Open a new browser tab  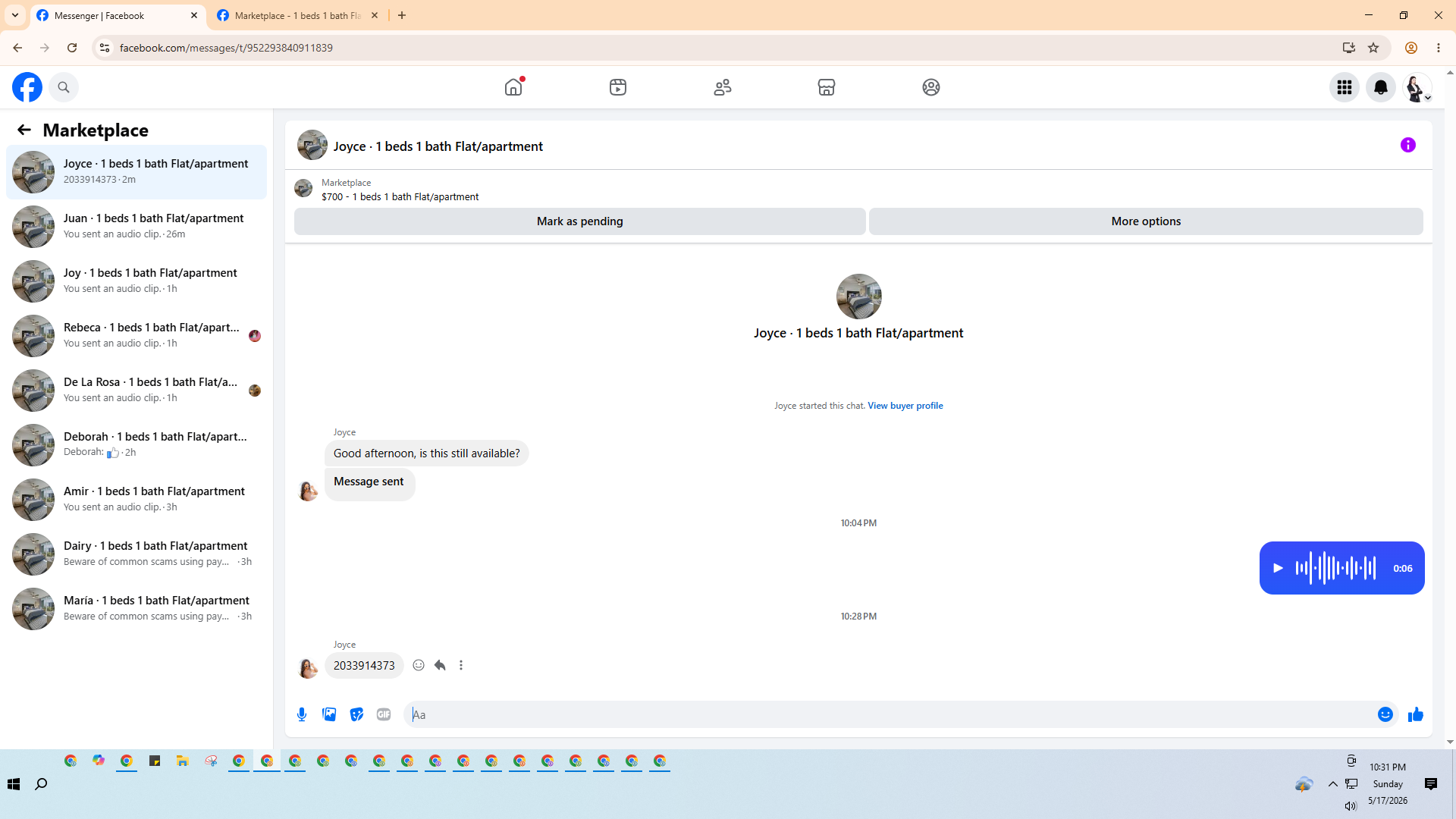pos(402,15)
